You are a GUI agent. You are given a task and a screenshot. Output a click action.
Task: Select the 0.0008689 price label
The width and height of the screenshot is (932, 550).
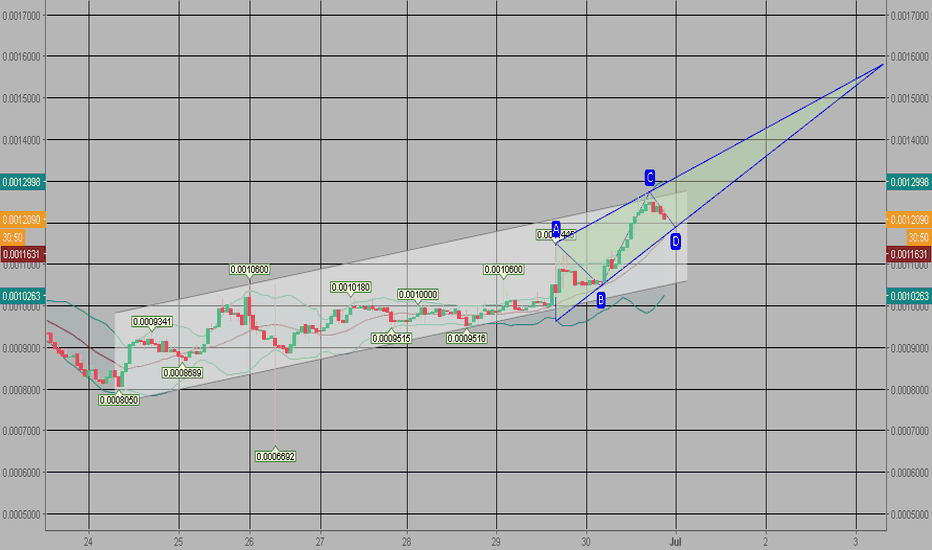[x=182, y=373]
